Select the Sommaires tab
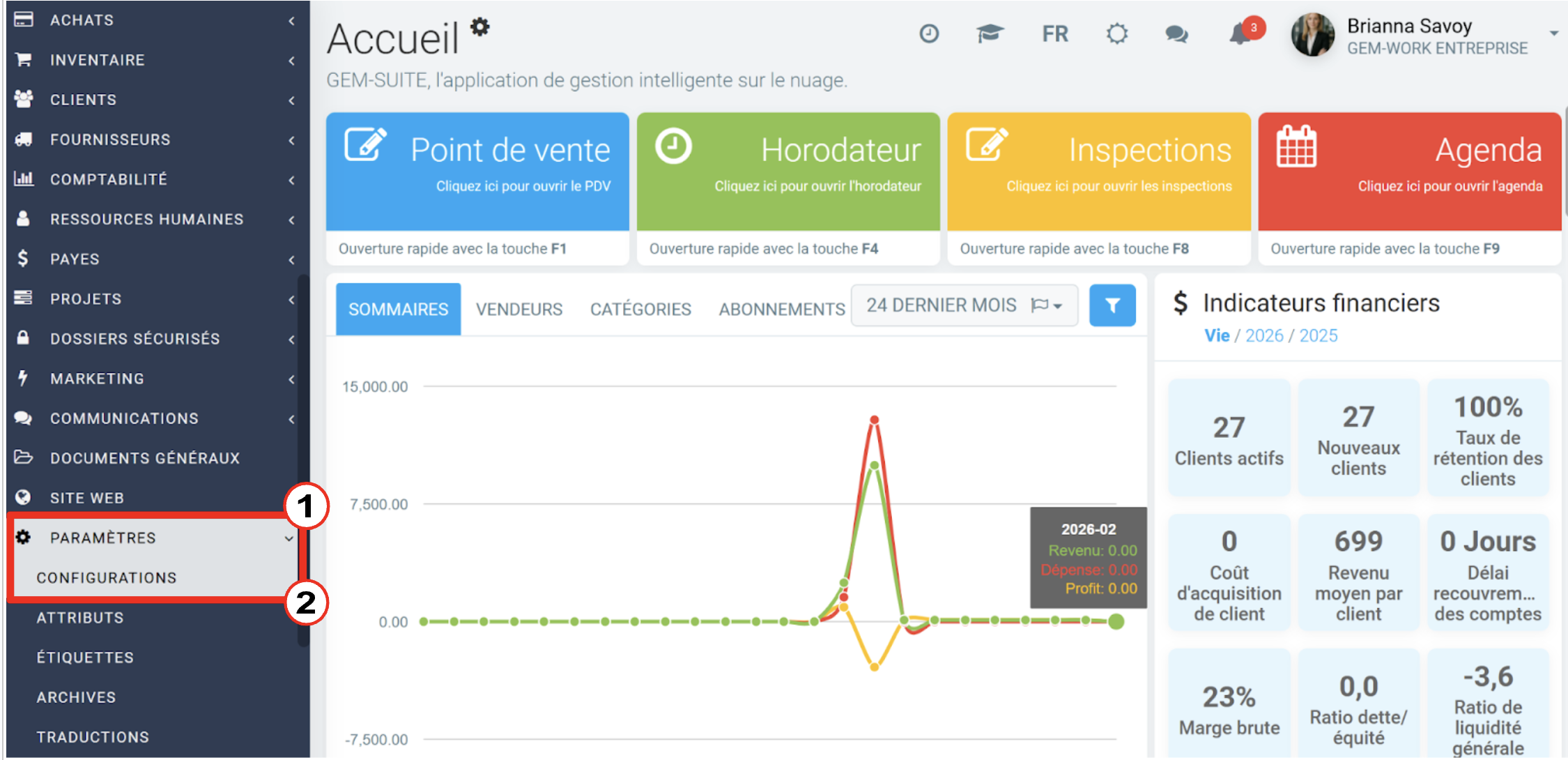 click(x=398, y=309)
